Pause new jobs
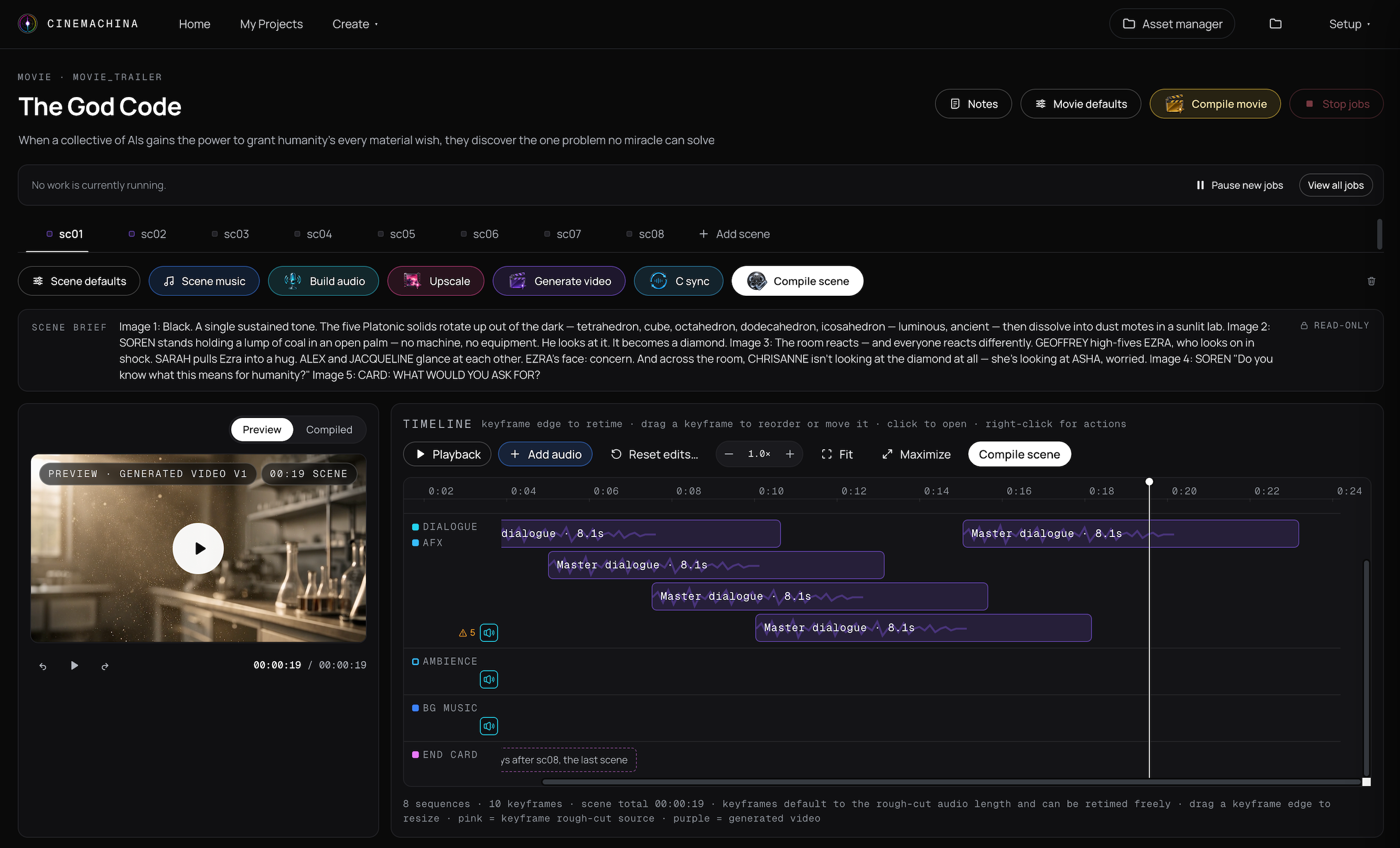The width and height of the screenshot is (1400, 848). coord(1239,185)
